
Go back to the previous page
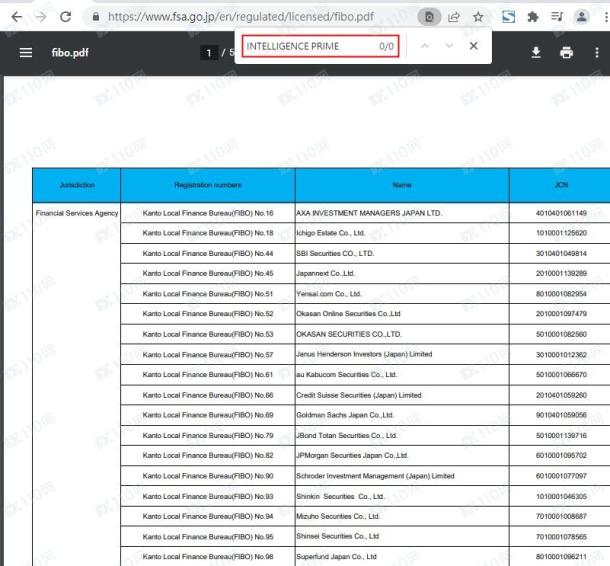click(x=17, y=17)
